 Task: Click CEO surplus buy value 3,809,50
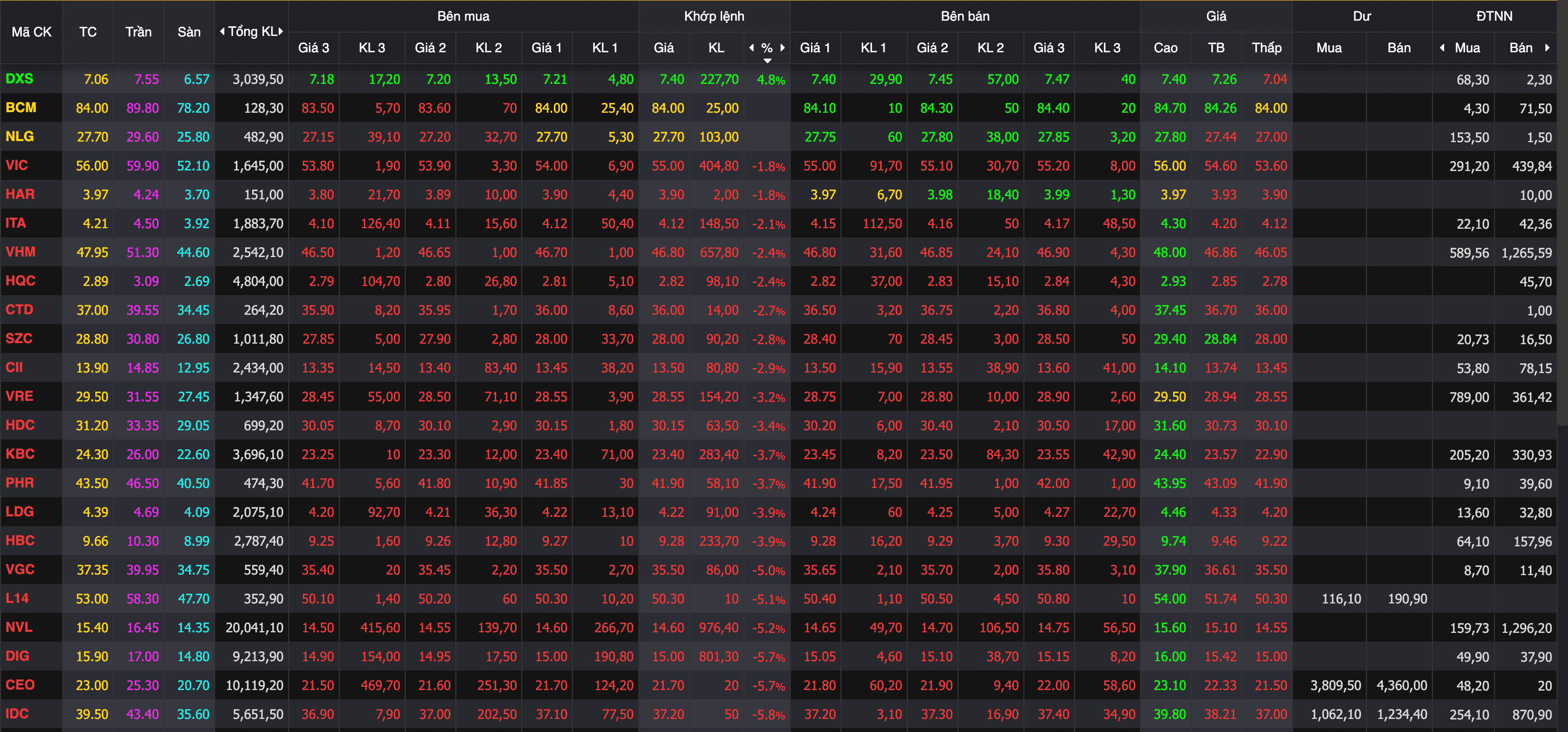tap(1335, 685)
